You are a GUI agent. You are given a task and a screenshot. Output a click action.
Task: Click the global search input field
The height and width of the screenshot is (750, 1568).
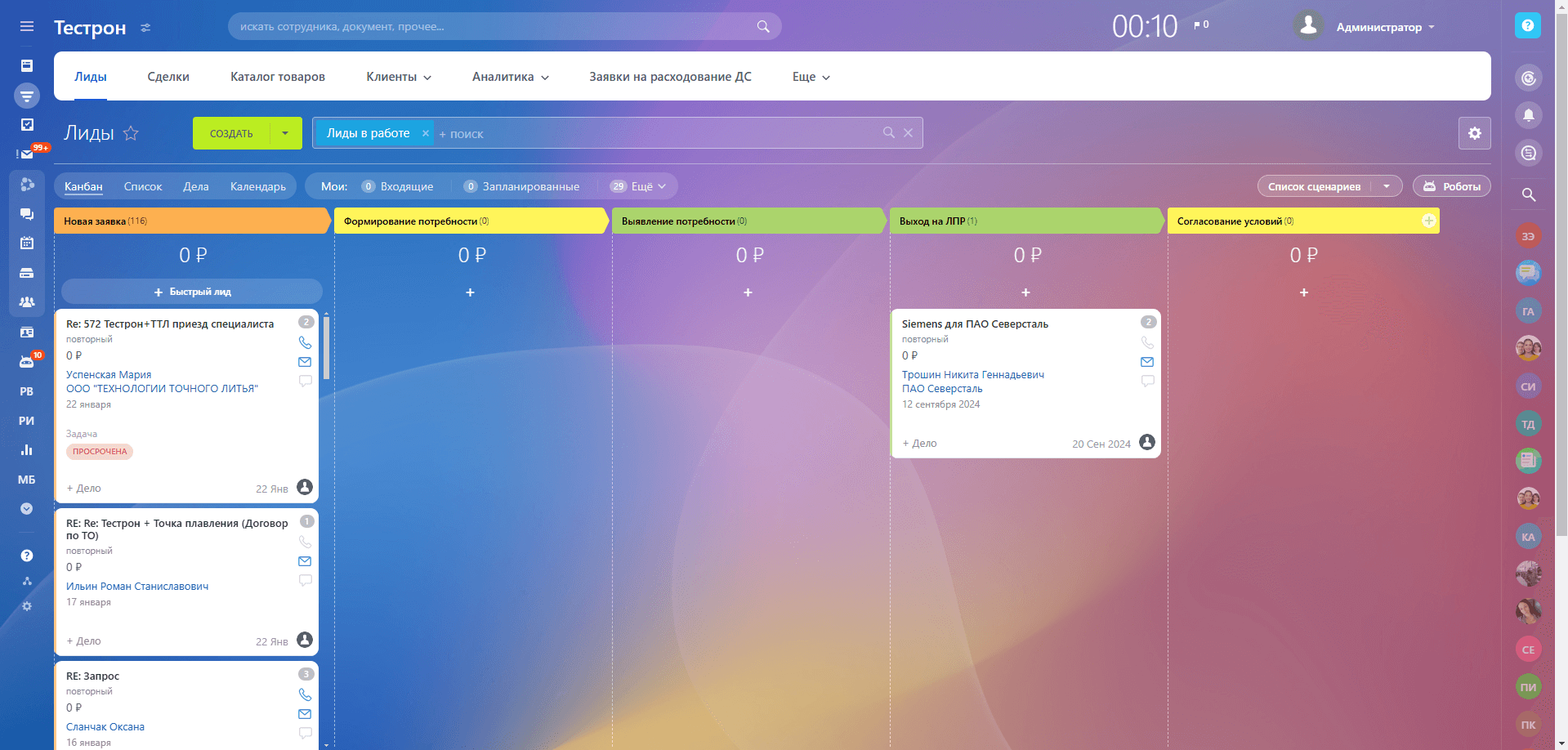[x=494, y=26]
